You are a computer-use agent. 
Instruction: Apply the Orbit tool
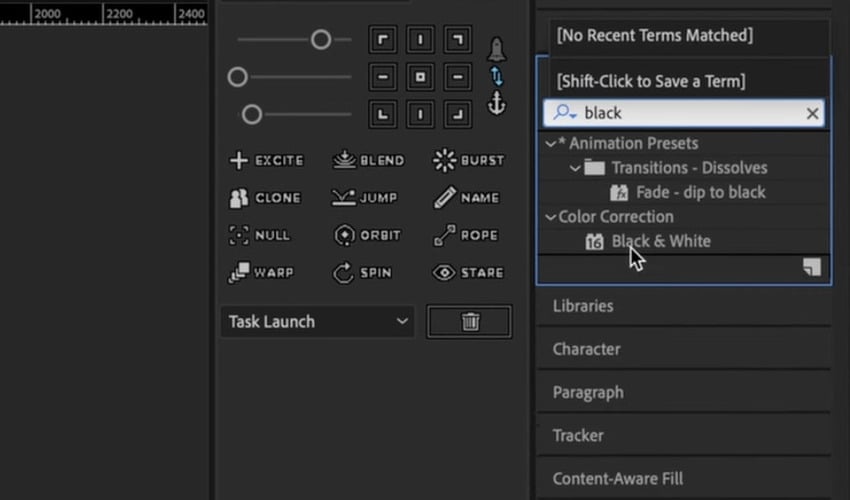tap(366, 235)
